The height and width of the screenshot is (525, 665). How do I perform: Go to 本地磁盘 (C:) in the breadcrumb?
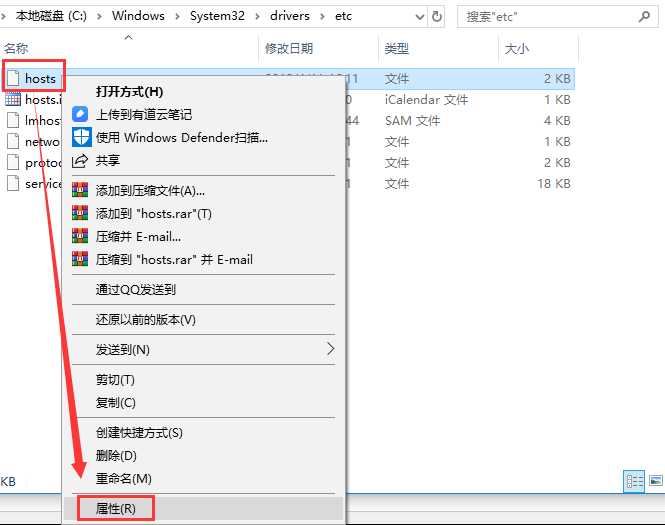tap(51, 16)
